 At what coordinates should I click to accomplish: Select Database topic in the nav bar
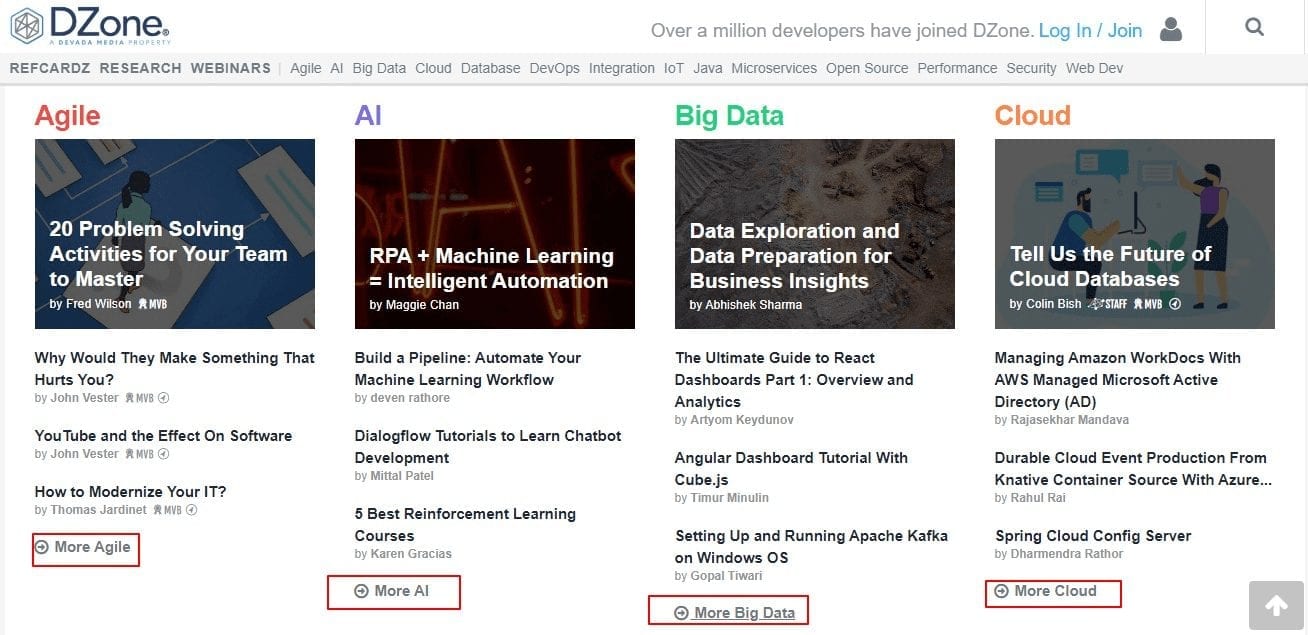(x=491, y=68)
